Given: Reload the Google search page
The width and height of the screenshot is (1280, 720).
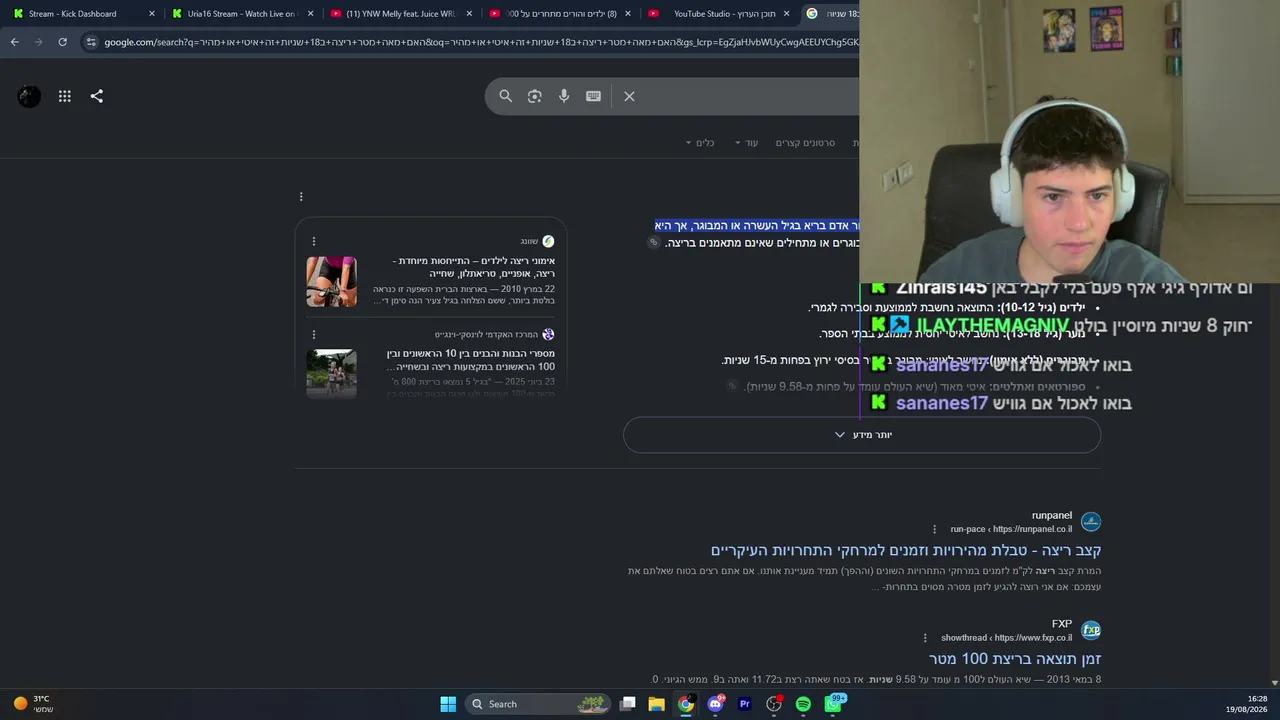Looking at the screenshot, I should click(x=62, y=42).
